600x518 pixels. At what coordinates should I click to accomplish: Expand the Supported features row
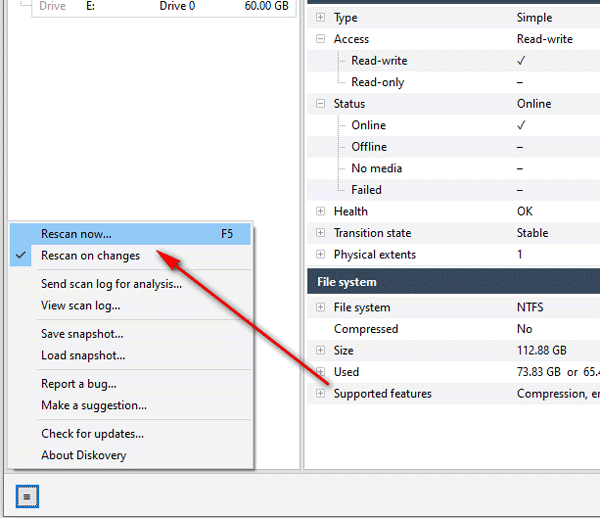[x=320, y=394]
